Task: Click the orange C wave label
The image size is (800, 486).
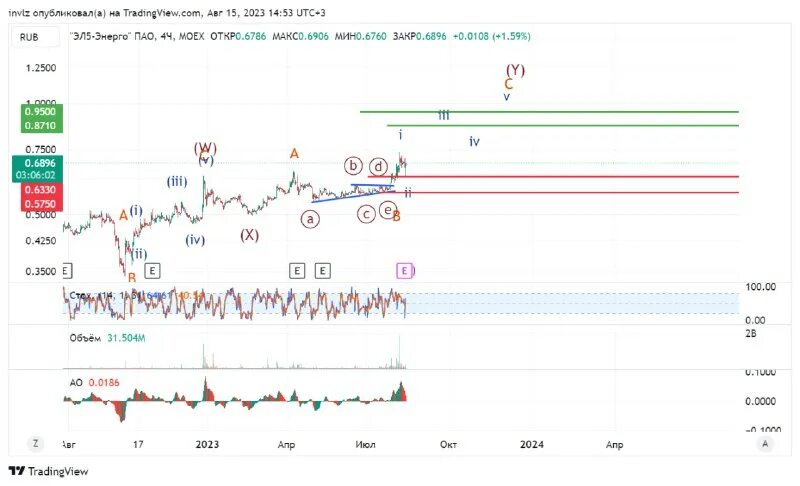Action: pos(508,85)
